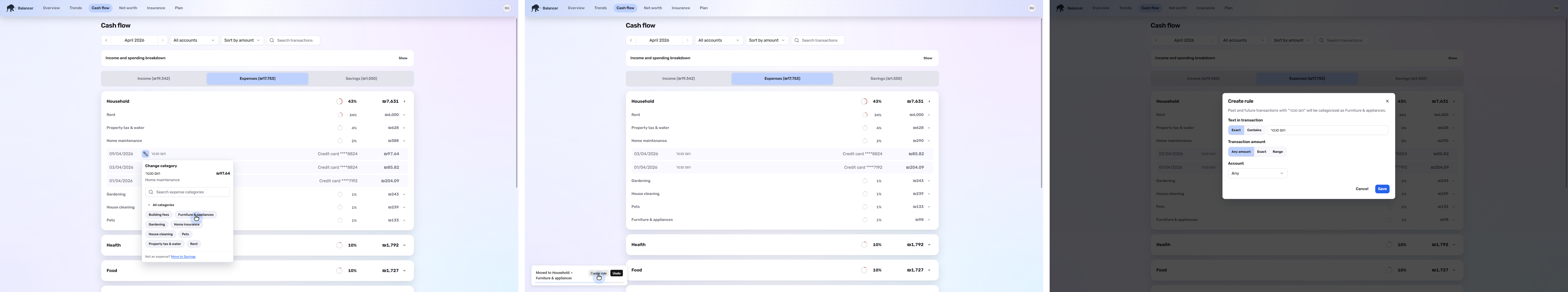Switch to Income tab in middle panel
Image resolution: width=1568 pixels, height=292 pixels.
tap(678, 79)
